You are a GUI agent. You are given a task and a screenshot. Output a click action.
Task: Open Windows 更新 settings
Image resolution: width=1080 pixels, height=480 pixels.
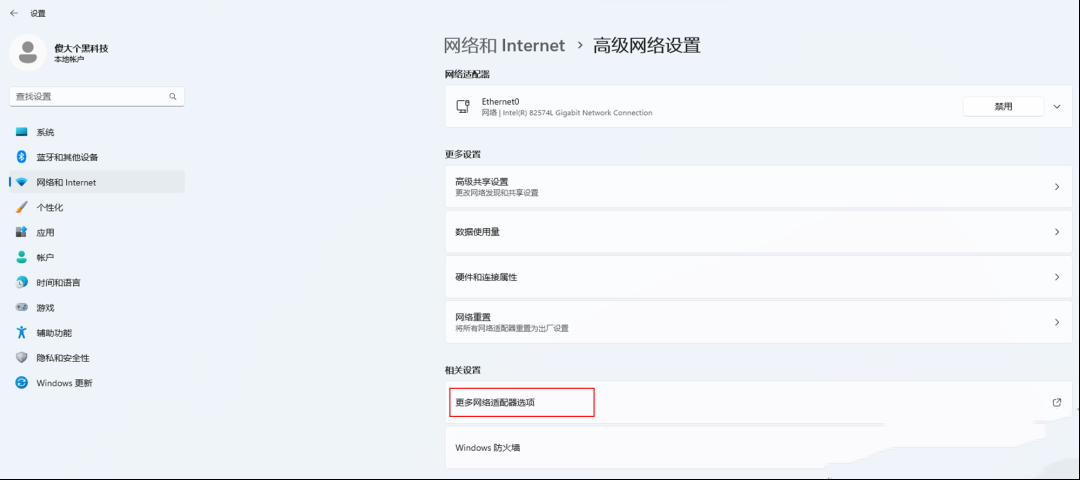click(97, 383)
